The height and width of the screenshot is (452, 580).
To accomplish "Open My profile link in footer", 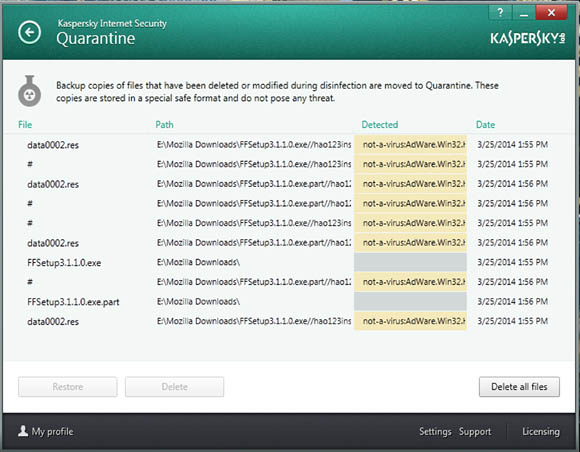I will [x=52, y=432].
